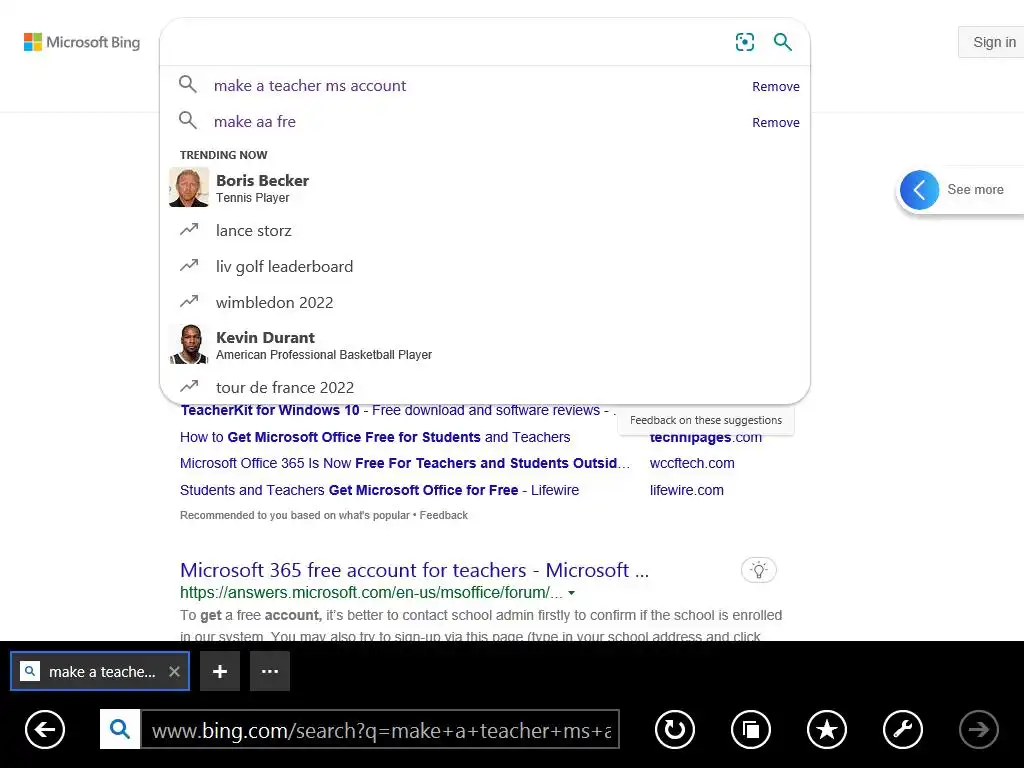Click the blue See more chevron button
Screen dimensions: 1024x768
point(919,190)
